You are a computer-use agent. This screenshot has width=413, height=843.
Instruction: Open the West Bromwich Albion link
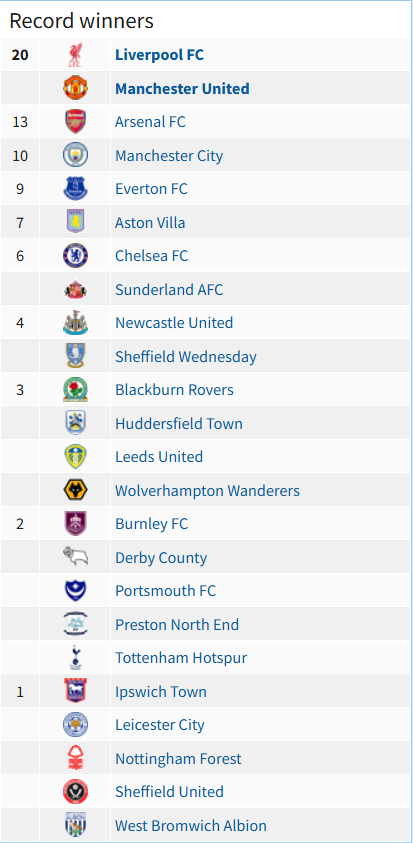click(x=190, y=825)
